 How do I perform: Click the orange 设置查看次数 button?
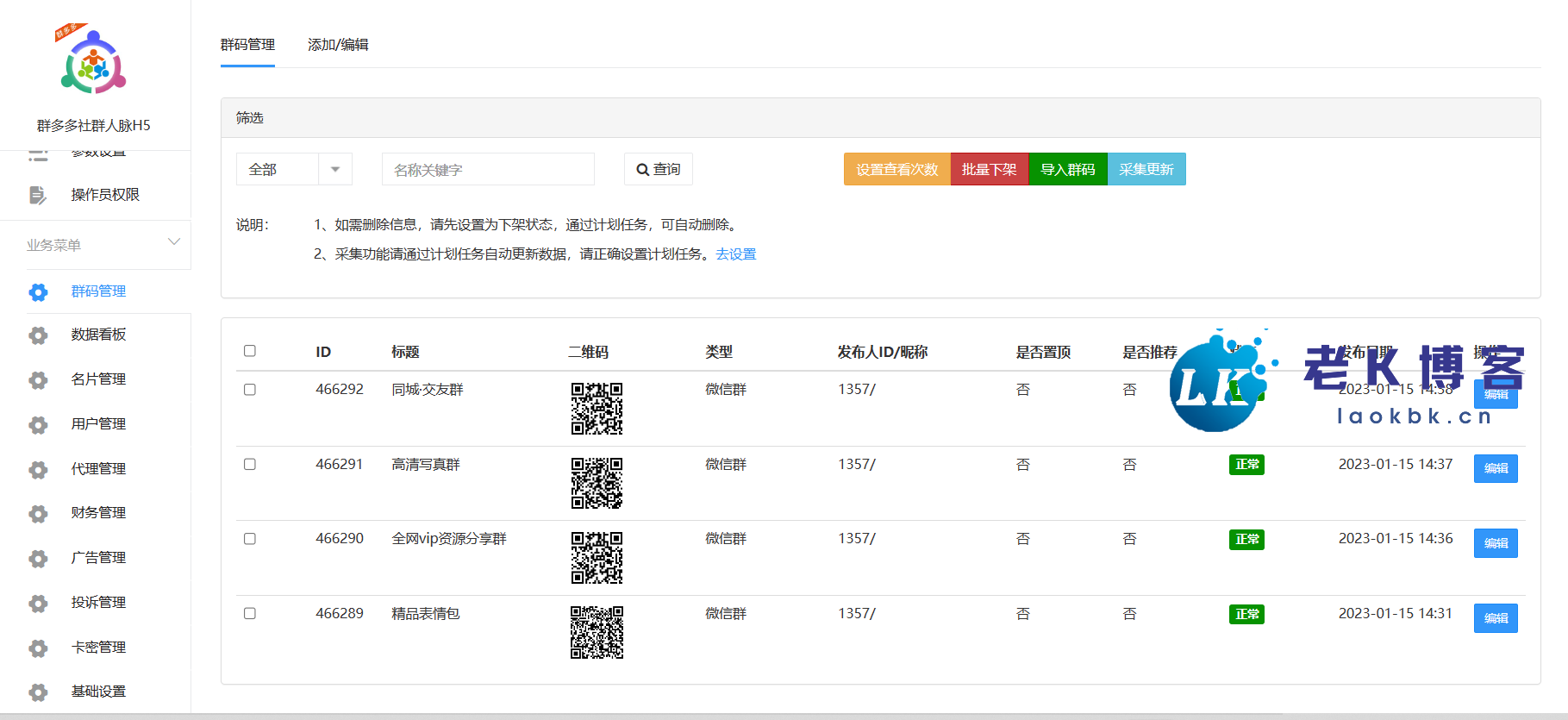(x=897, y=169)
